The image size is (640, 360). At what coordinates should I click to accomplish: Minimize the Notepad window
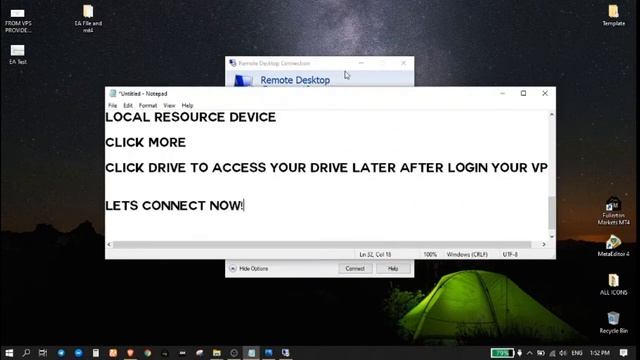(x=502, y=93)
